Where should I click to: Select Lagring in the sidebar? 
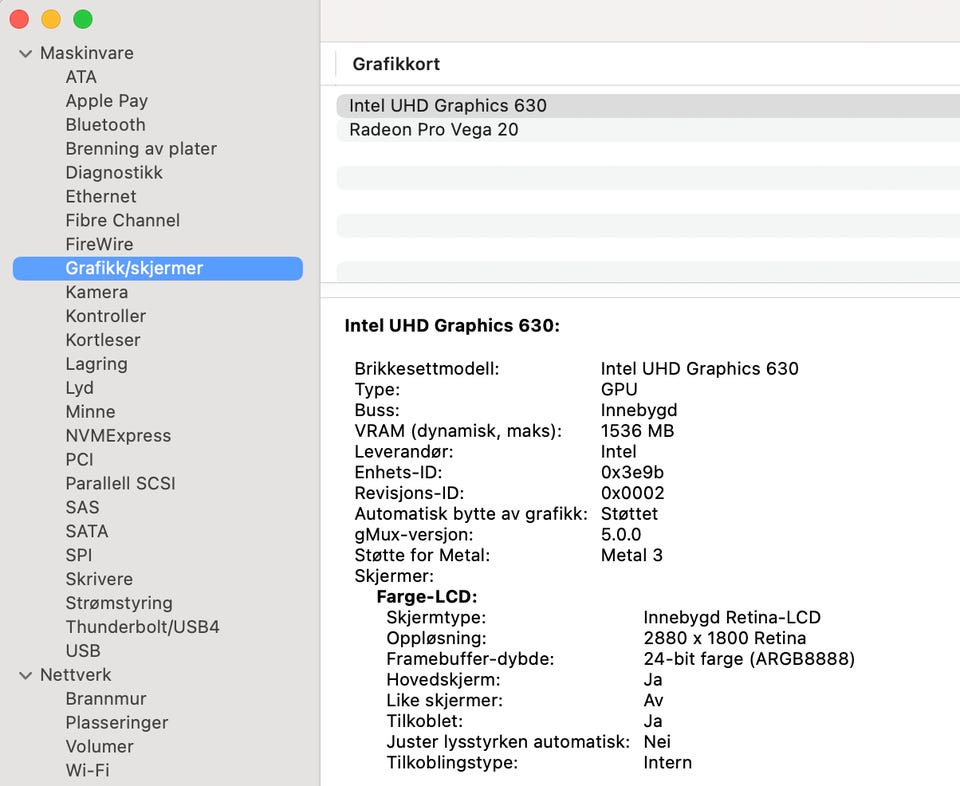click(x=97, y=364)
